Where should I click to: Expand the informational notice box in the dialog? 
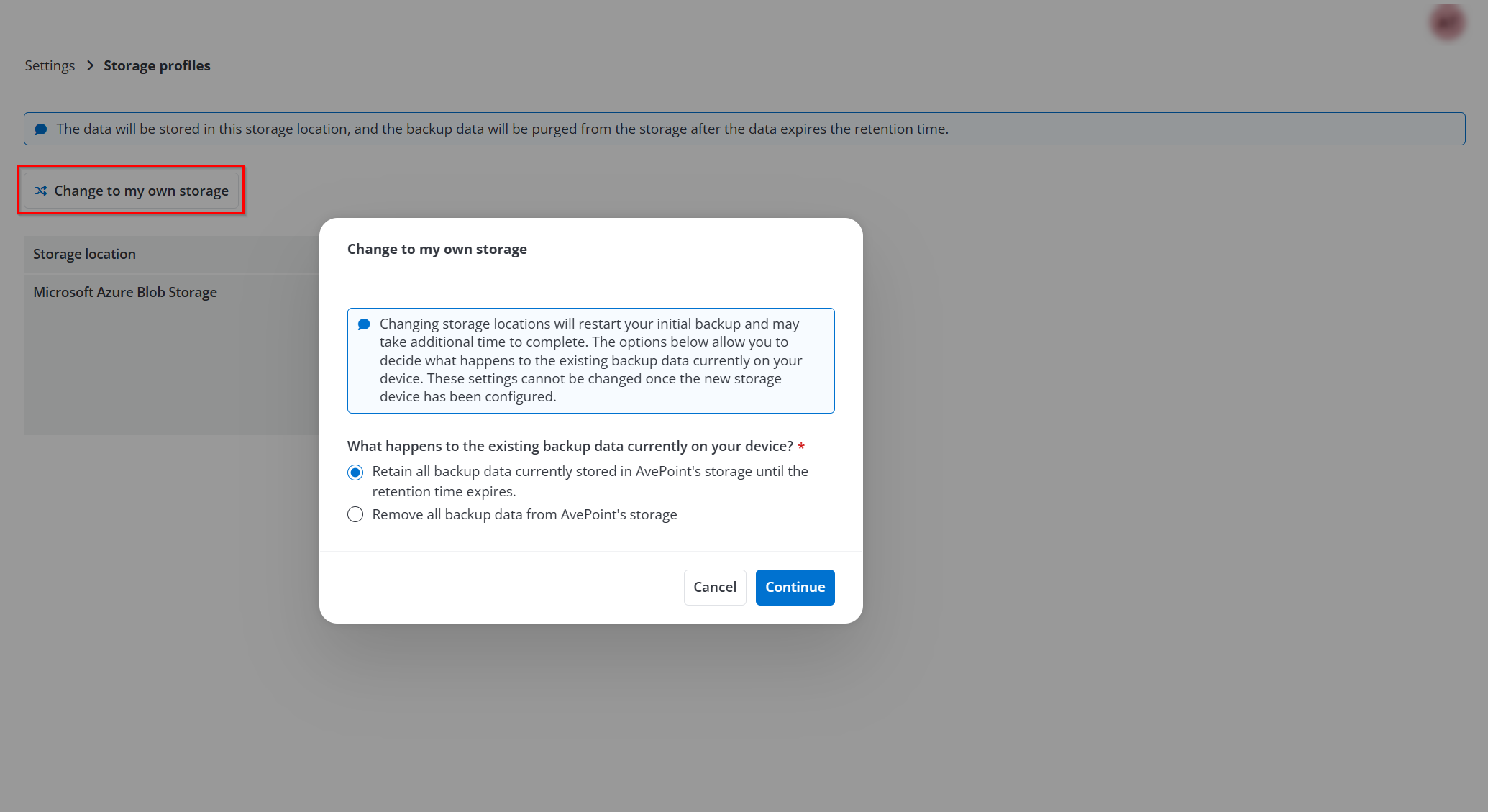[x=590, y=360]
